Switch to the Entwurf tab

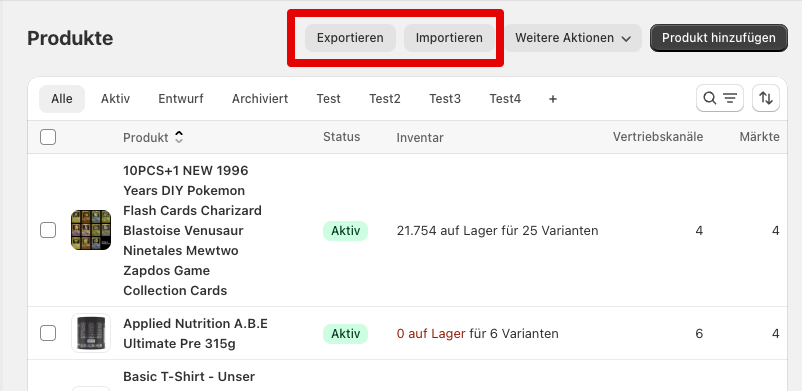pyautogui.click(x=181, y=99)
